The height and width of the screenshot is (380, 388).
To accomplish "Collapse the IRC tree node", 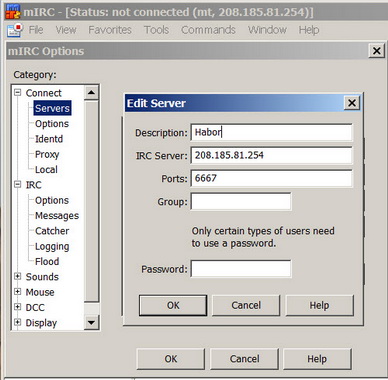I will pos(18,184).
